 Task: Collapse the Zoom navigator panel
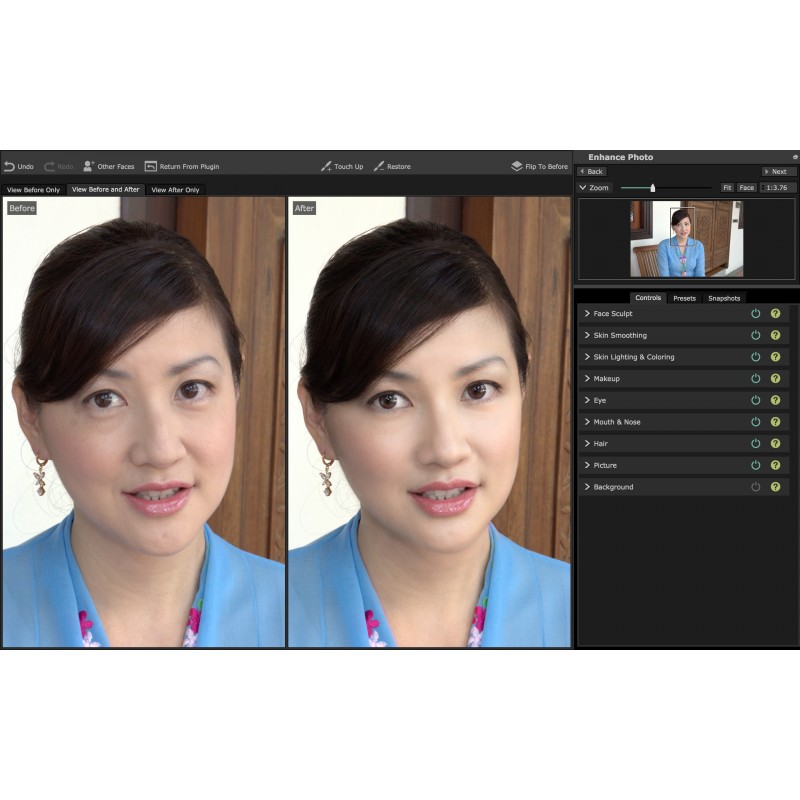[x=582, y=187]
